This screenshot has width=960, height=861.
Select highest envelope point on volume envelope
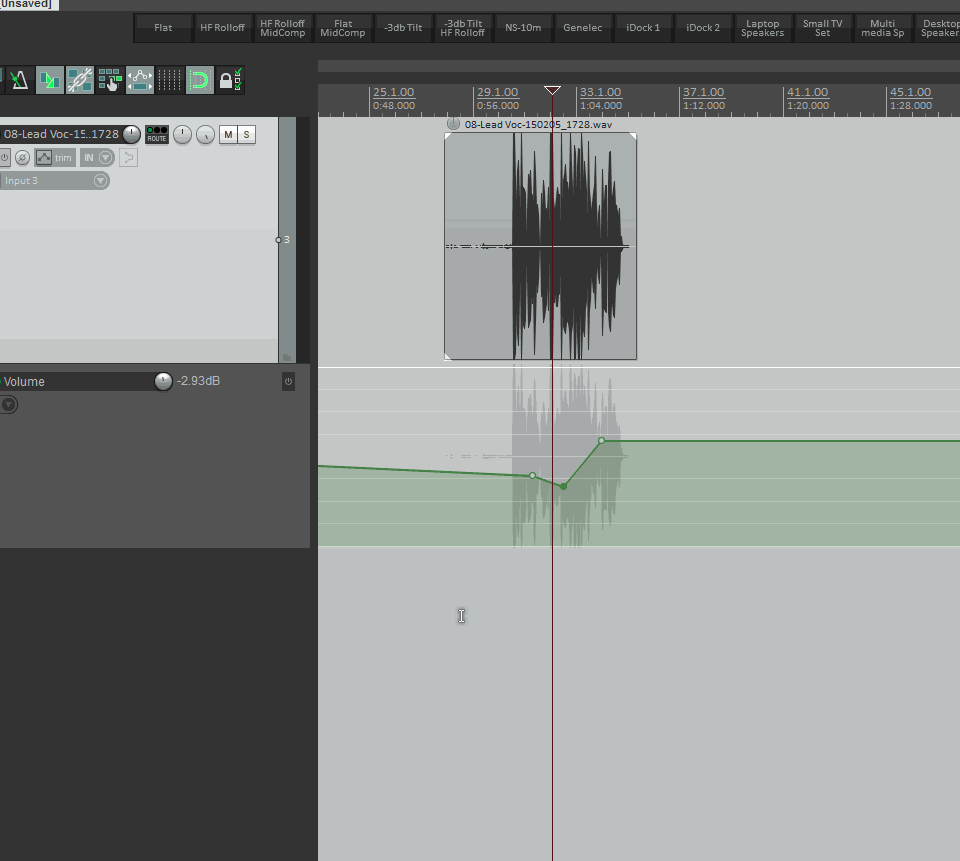pyautogui.click(x=602, y=440)
